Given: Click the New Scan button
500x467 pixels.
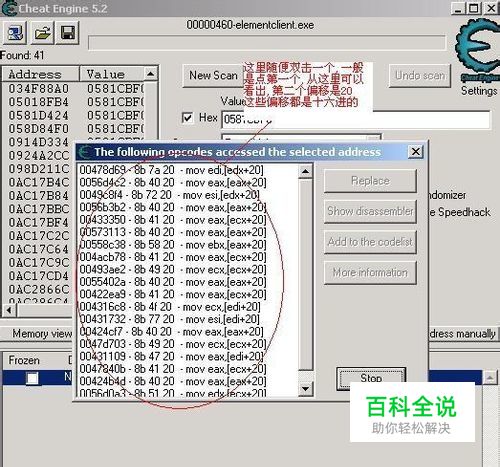Looking at the screenshot, I should [x=213, y=76].
